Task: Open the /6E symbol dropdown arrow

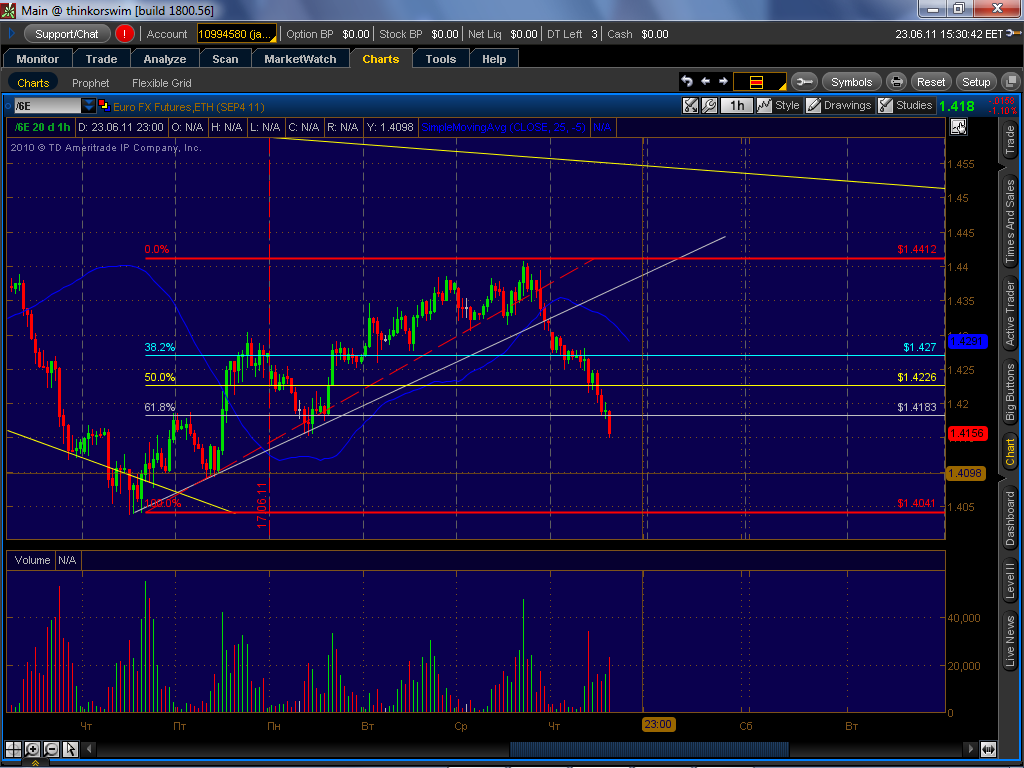Action: (x=88, y=105)
